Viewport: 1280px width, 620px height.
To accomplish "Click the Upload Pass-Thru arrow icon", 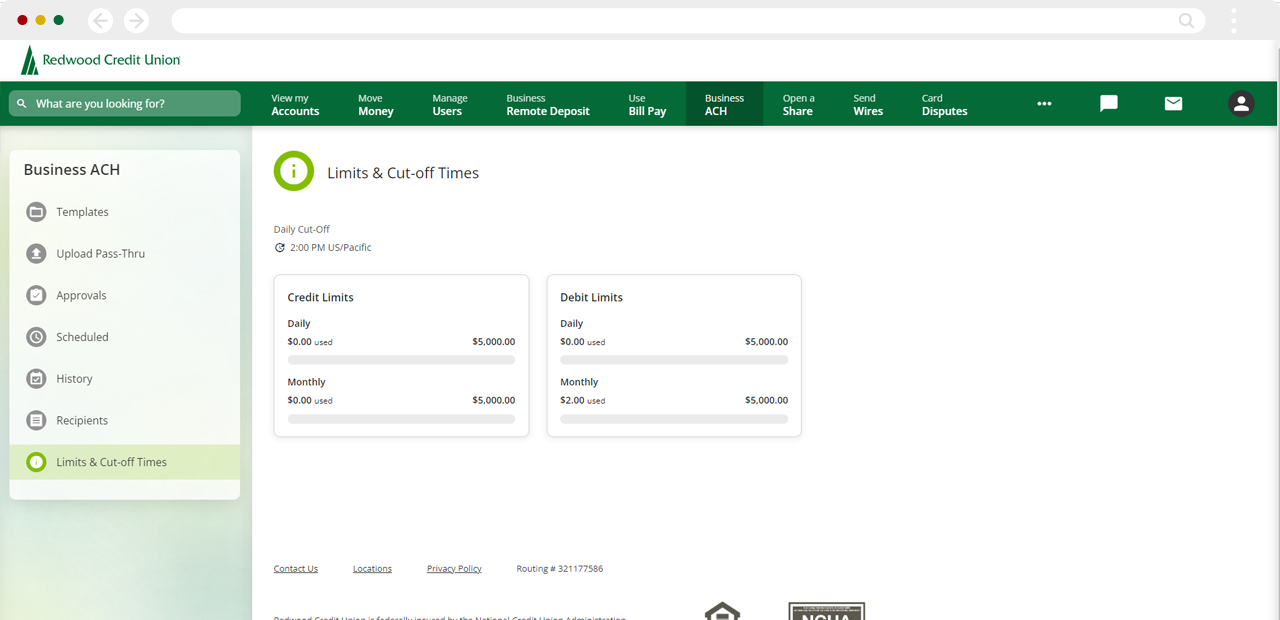I will click(36, 254).
